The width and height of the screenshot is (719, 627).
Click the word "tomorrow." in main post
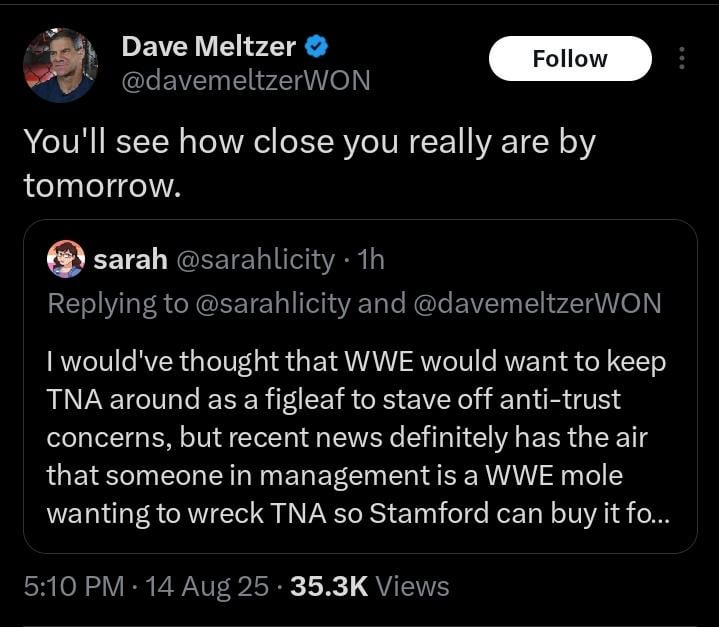[102, 185]
